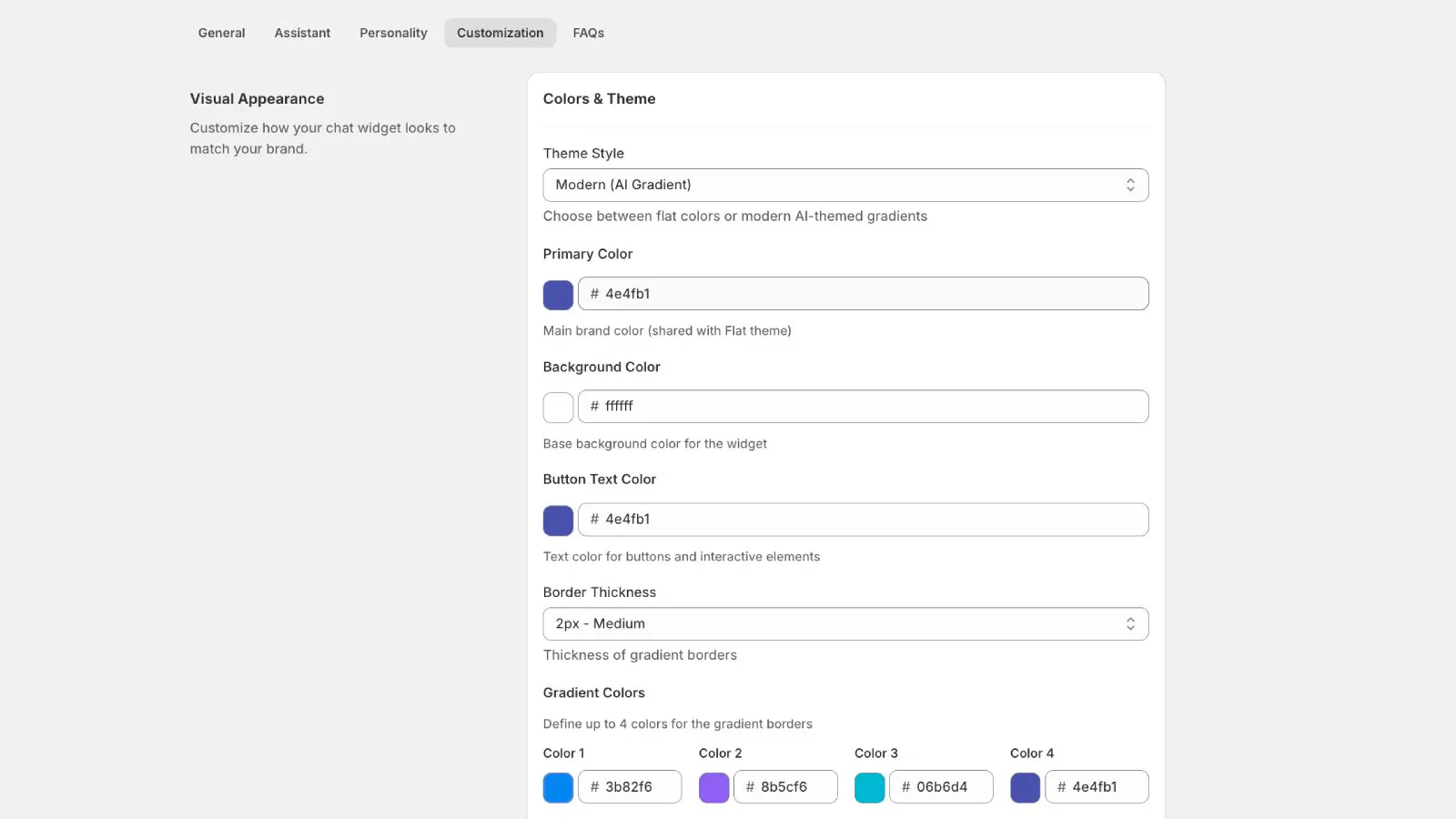
Task: Open the General tab
Action: (221, 33)
